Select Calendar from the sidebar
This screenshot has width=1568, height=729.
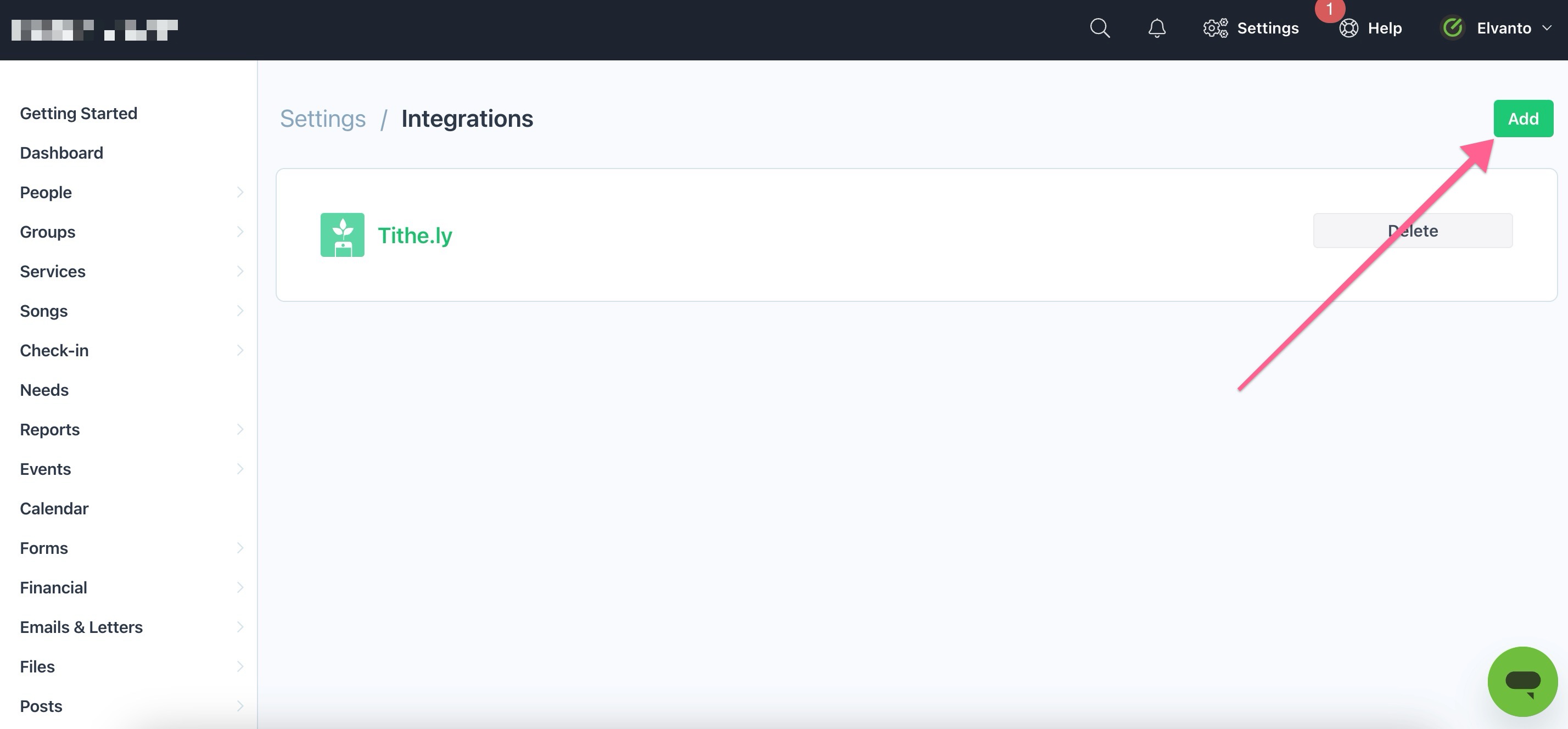coord(54,508)
